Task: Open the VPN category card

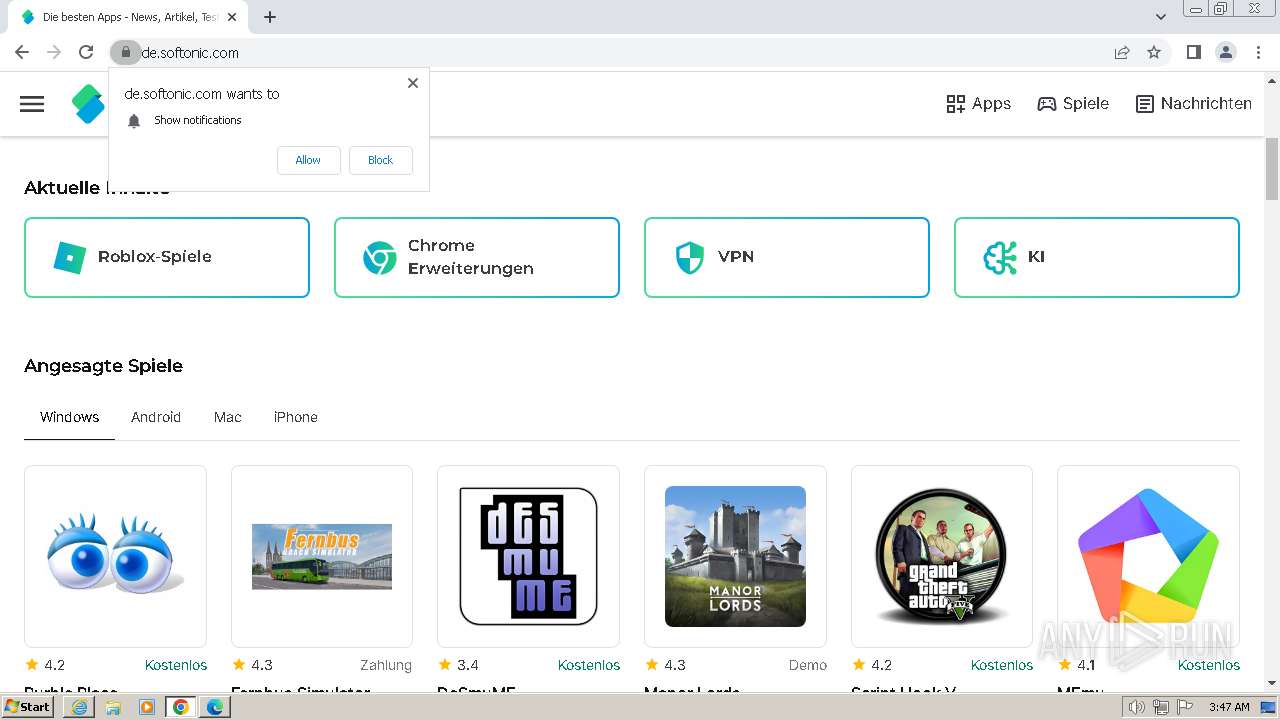Action: (x=787, y=257)
